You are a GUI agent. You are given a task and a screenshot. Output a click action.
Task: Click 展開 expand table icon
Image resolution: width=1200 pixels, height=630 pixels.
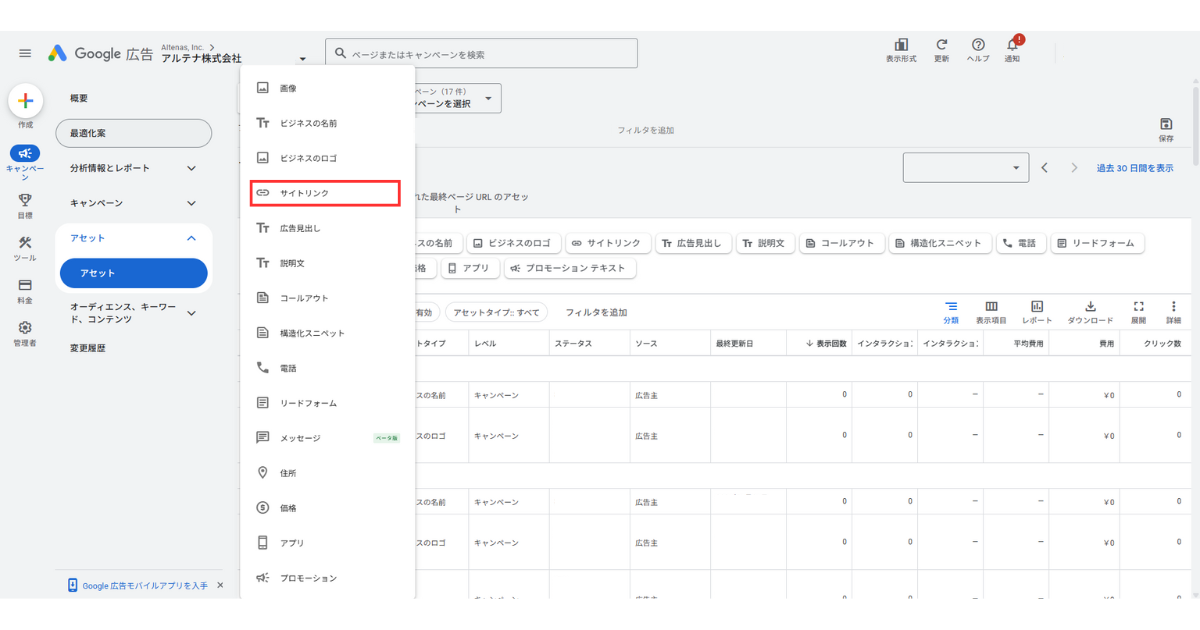(1138, 306)
